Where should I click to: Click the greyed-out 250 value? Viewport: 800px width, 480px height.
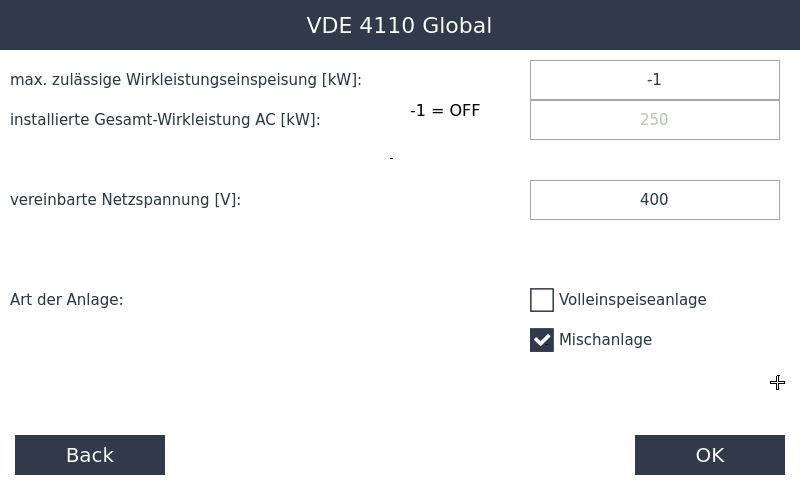coord(654,120)
